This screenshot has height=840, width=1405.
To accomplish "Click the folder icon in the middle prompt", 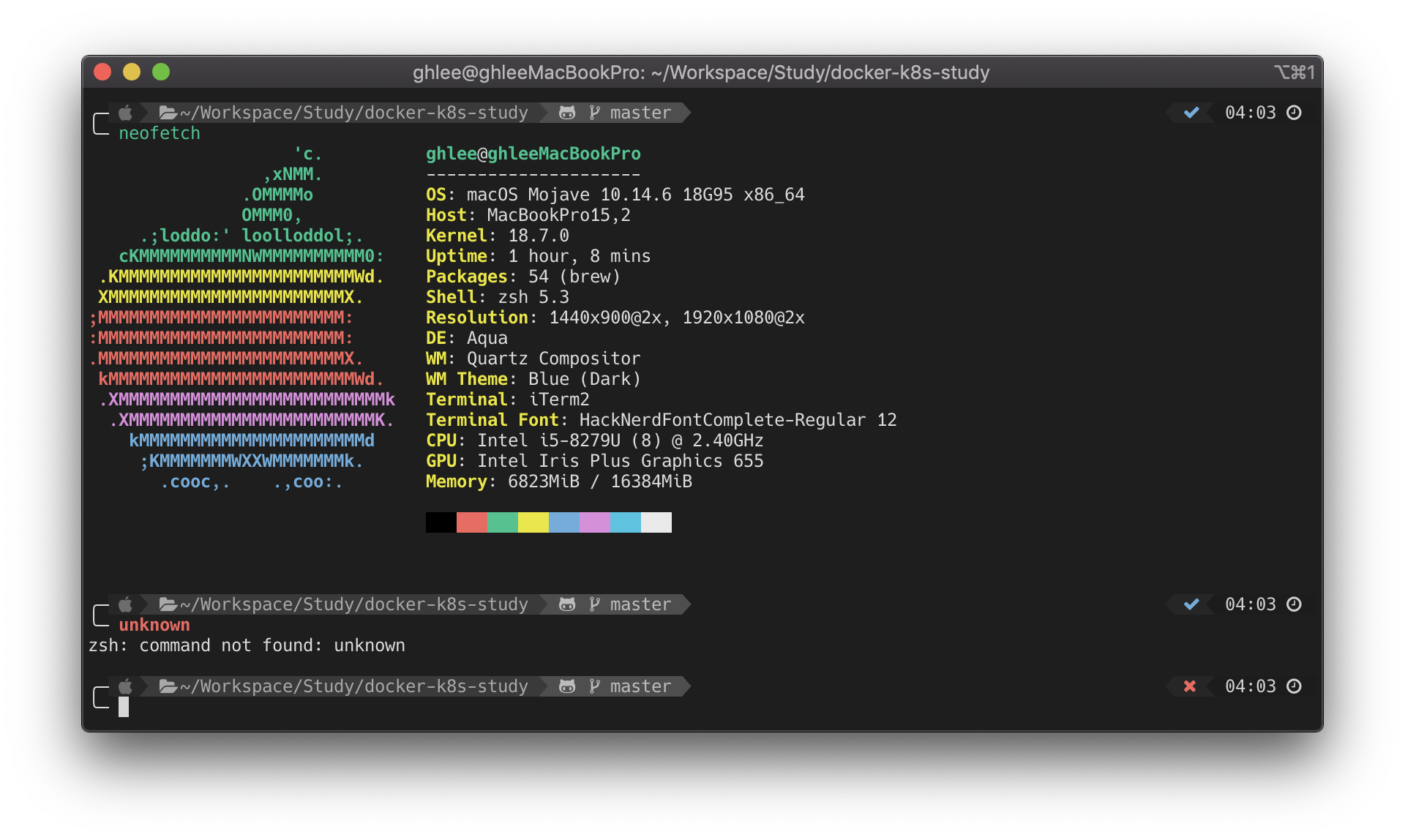I will click(x=168, y=604).
